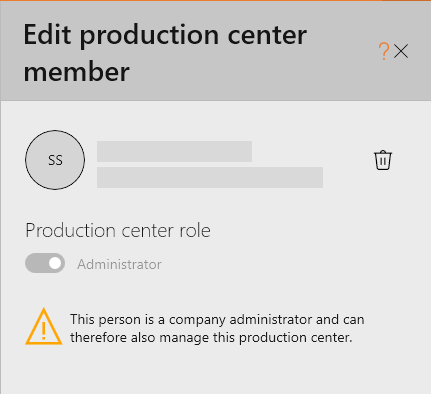Click the text therefore also manage this production center

[x=211, y=337]
